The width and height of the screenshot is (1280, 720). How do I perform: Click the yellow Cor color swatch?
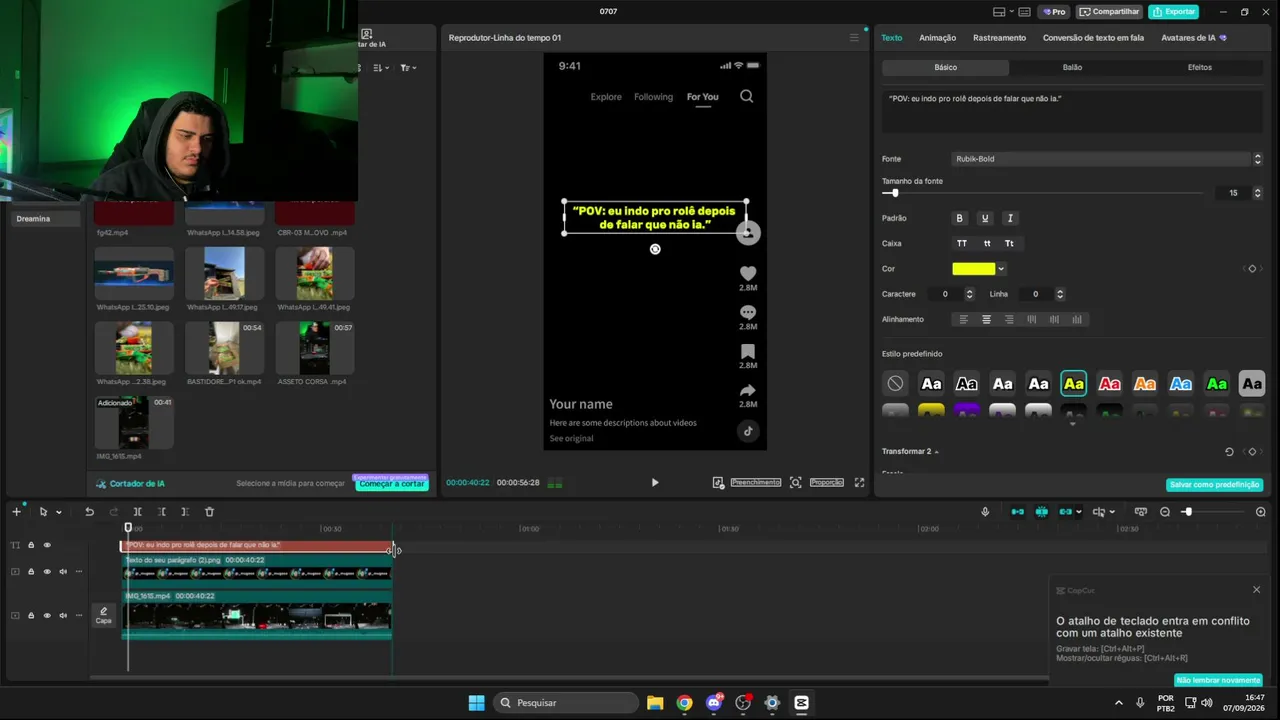coord(974,269)
